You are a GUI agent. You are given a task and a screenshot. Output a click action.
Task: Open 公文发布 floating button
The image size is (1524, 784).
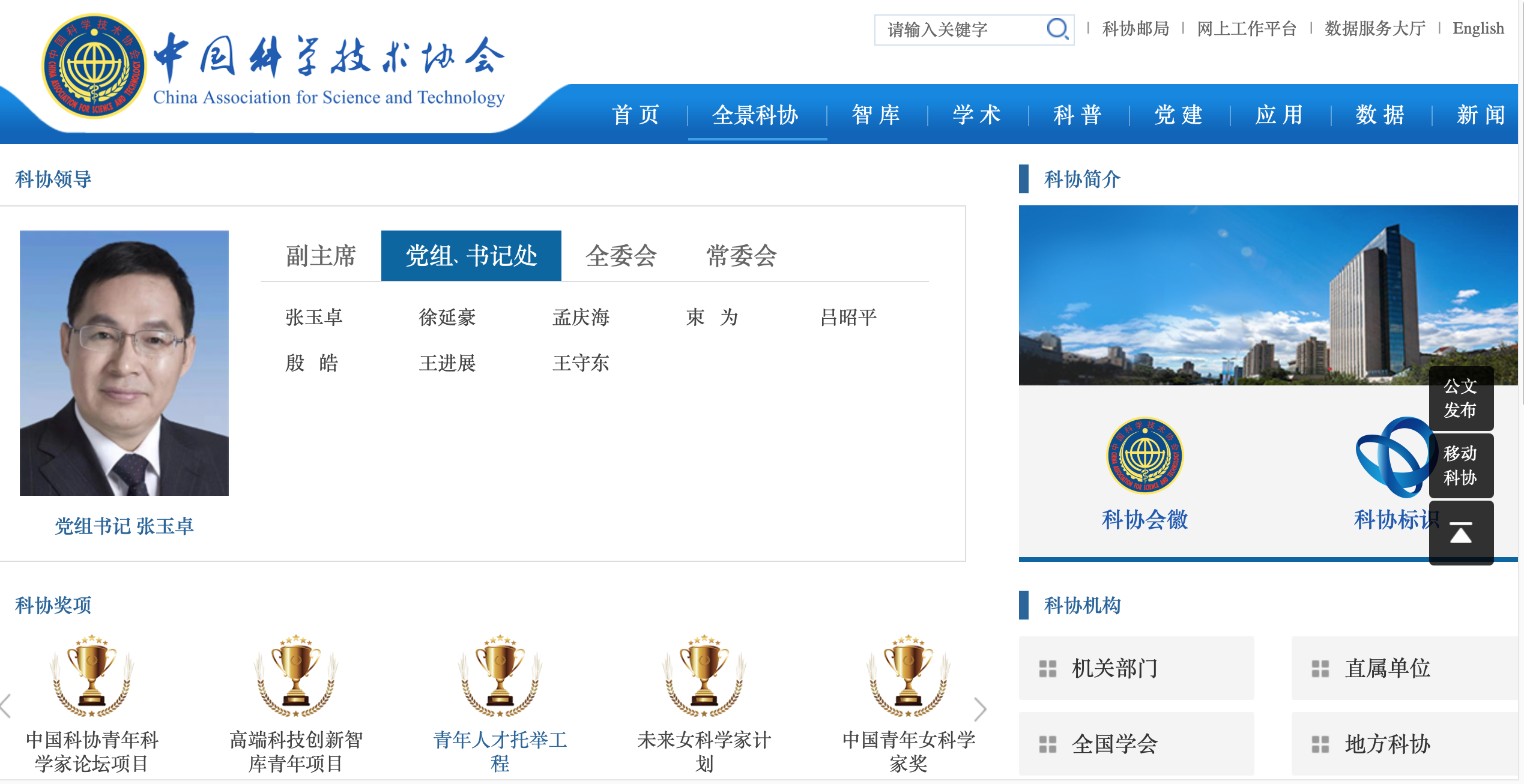(1461, 398)
